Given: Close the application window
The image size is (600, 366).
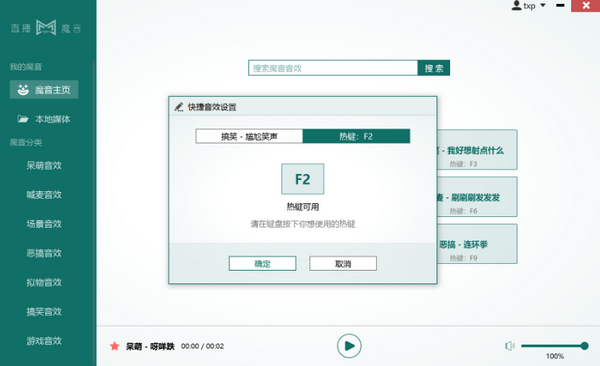Looking at the screenshot, I should point(586,5).
